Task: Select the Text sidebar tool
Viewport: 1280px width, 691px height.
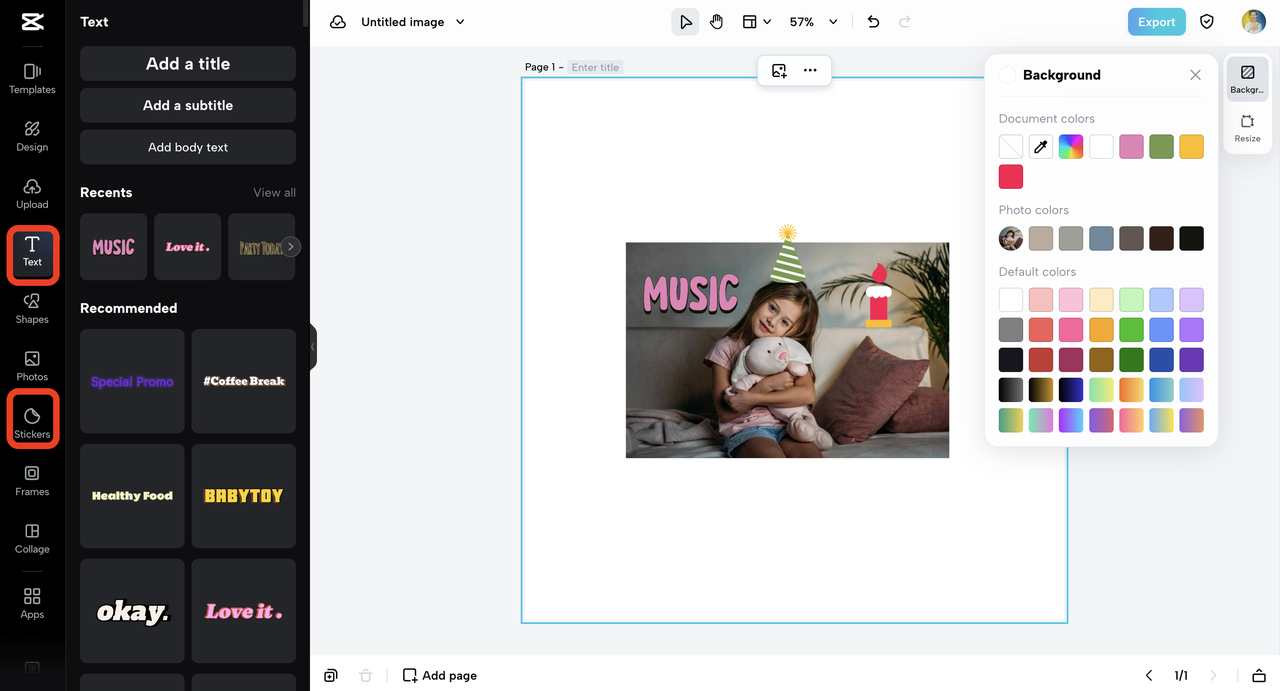Action: pyautogui.click(x=32, y=251)
